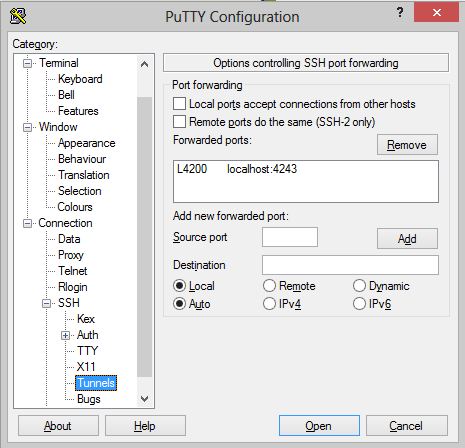This screenshot has height=448, width=465.
Task: Click the PuTTY icon in the title bar
Action: pos(18,16)
